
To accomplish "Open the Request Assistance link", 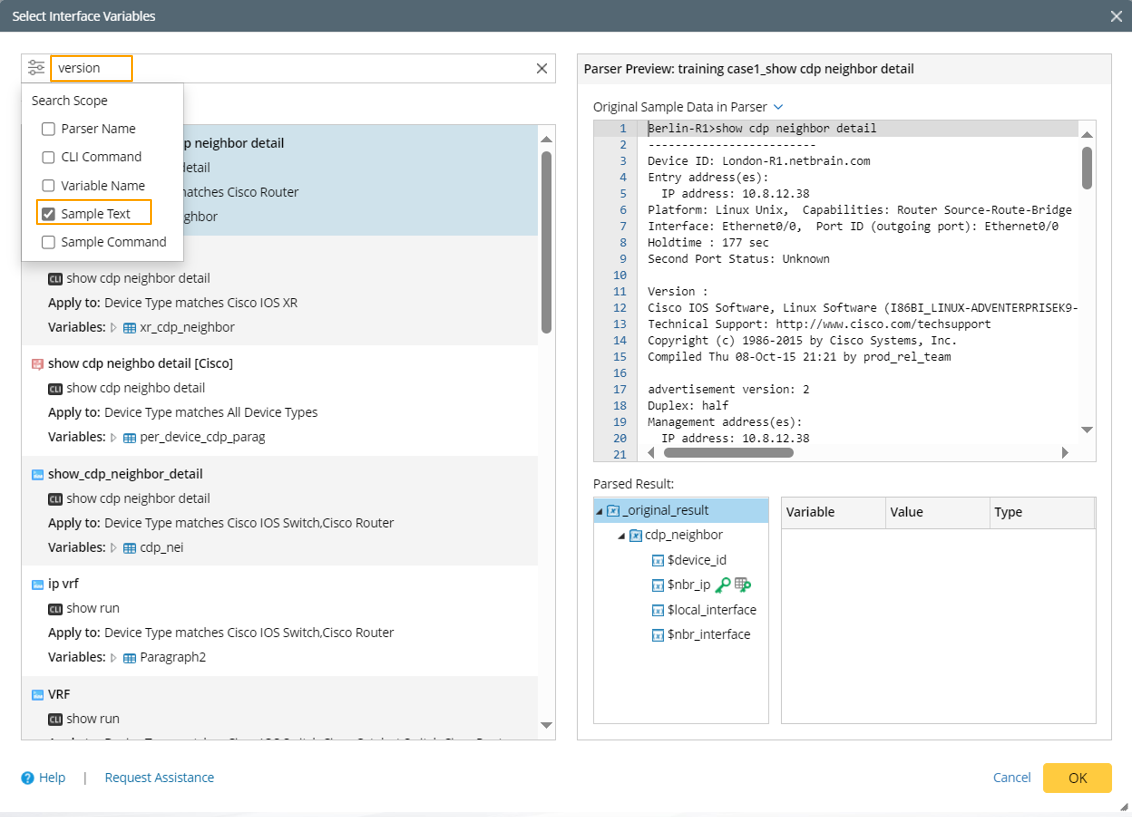I will coord(159,778).
